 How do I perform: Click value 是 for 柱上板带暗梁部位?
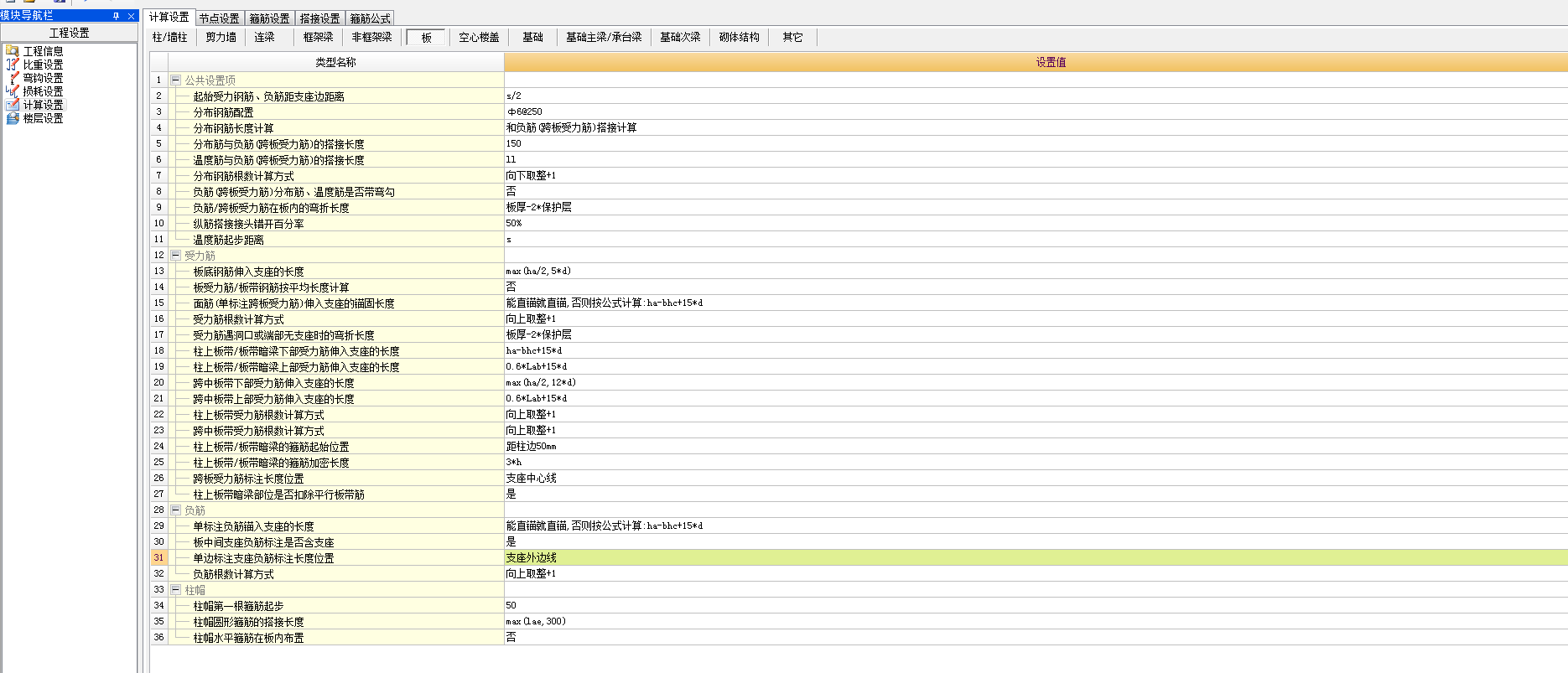point(1036,494)
